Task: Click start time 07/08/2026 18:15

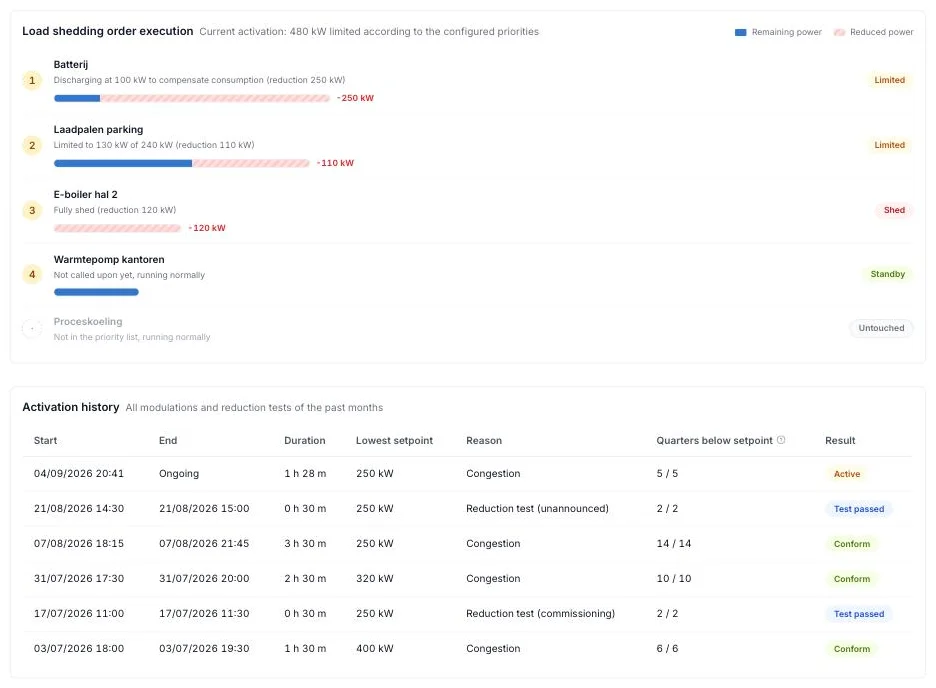Action: point(79,544)
